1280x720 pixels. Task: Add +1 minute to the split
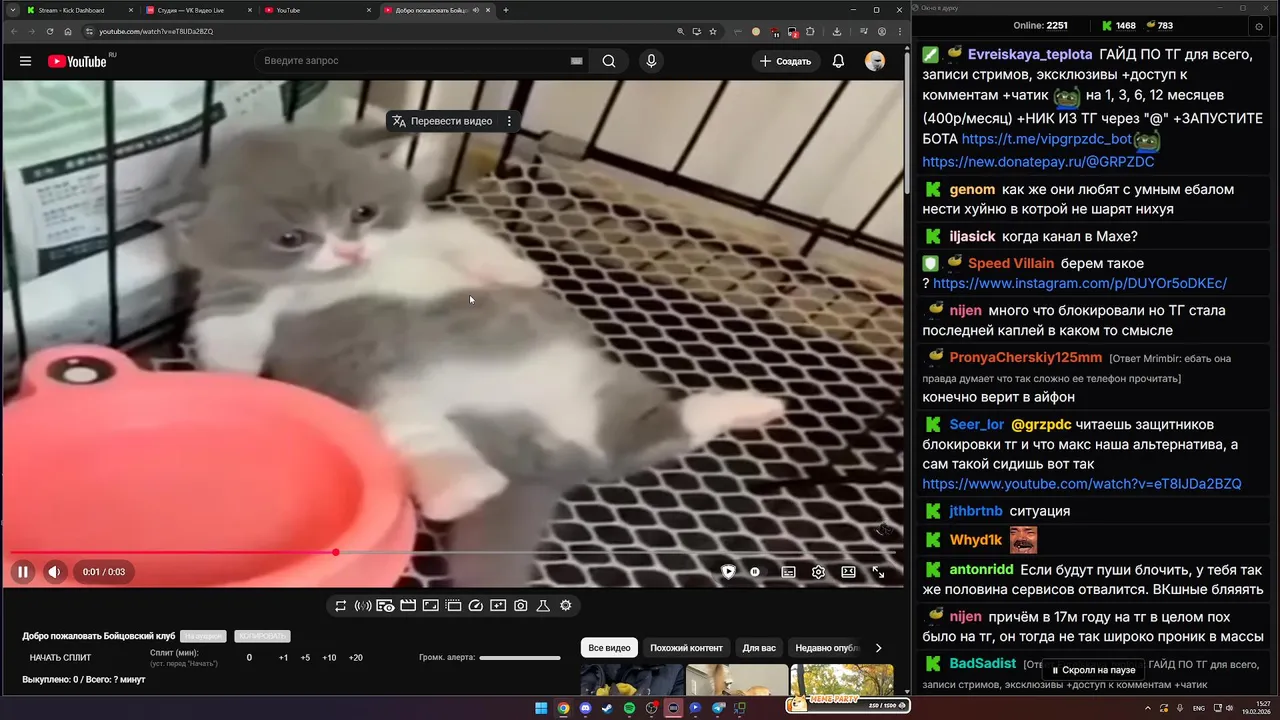tap(283, 658)
